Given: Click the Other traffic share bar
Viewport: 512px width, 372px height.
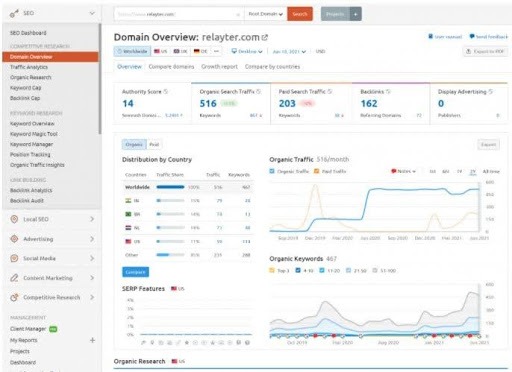Looking at the screenshot, I should coord(170,255).
